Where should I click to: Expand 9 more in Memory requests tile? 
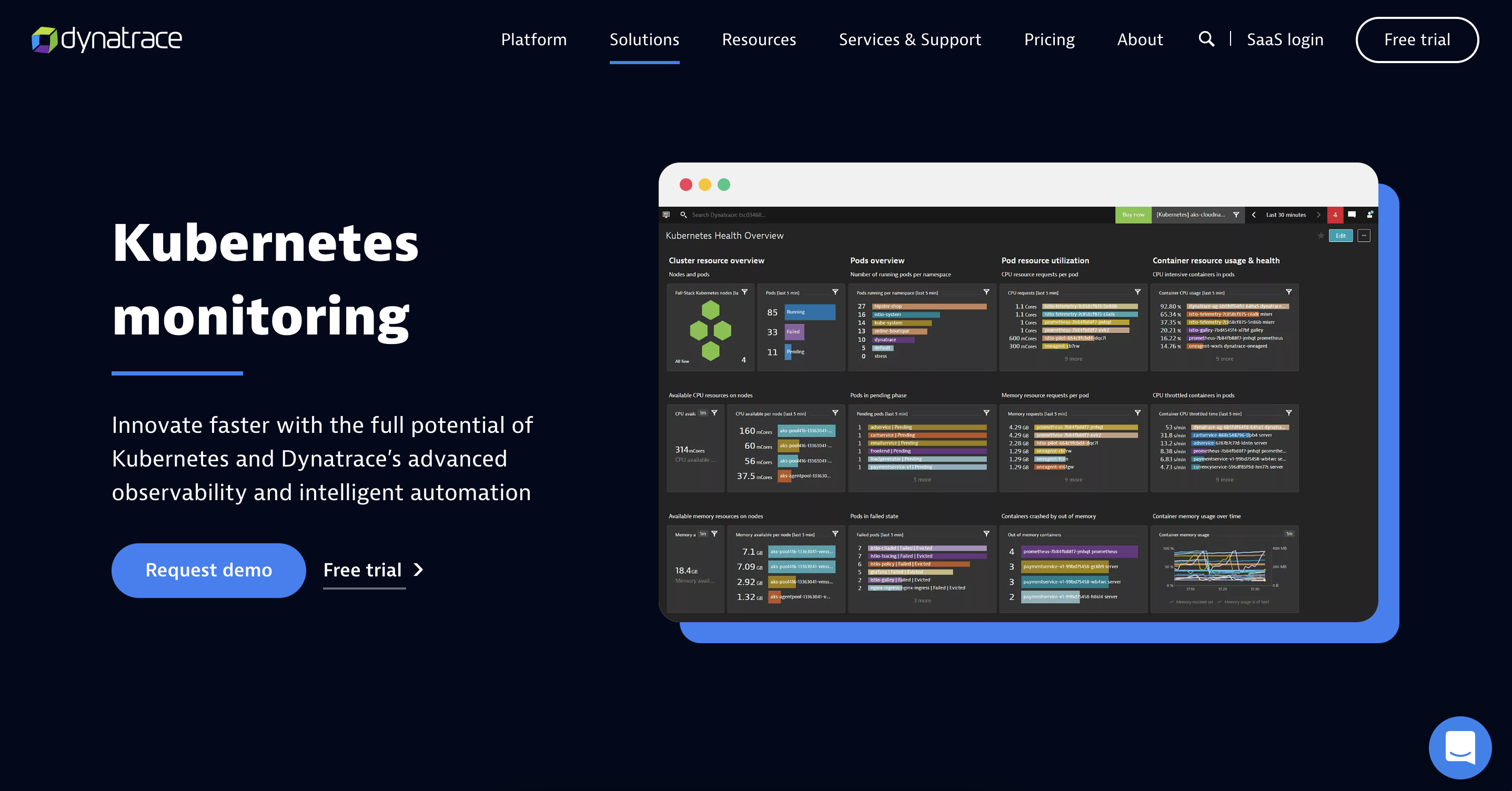point(1073,480)
